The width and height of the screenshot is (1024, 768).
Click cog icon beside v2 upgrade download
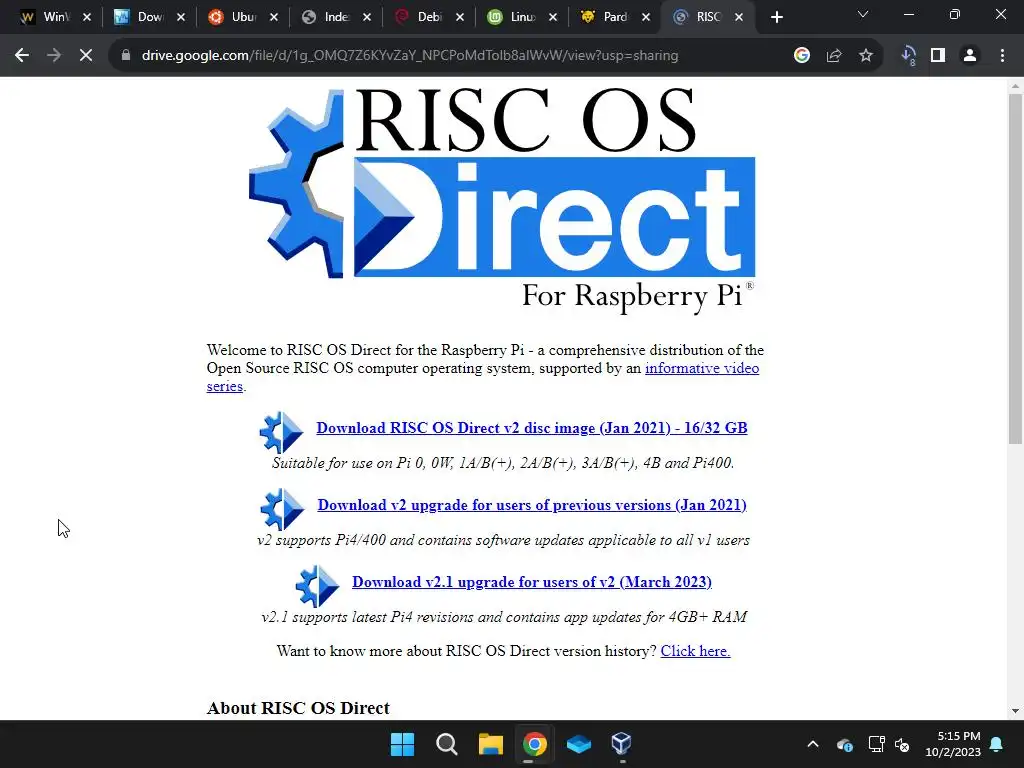tap(282, 509)
